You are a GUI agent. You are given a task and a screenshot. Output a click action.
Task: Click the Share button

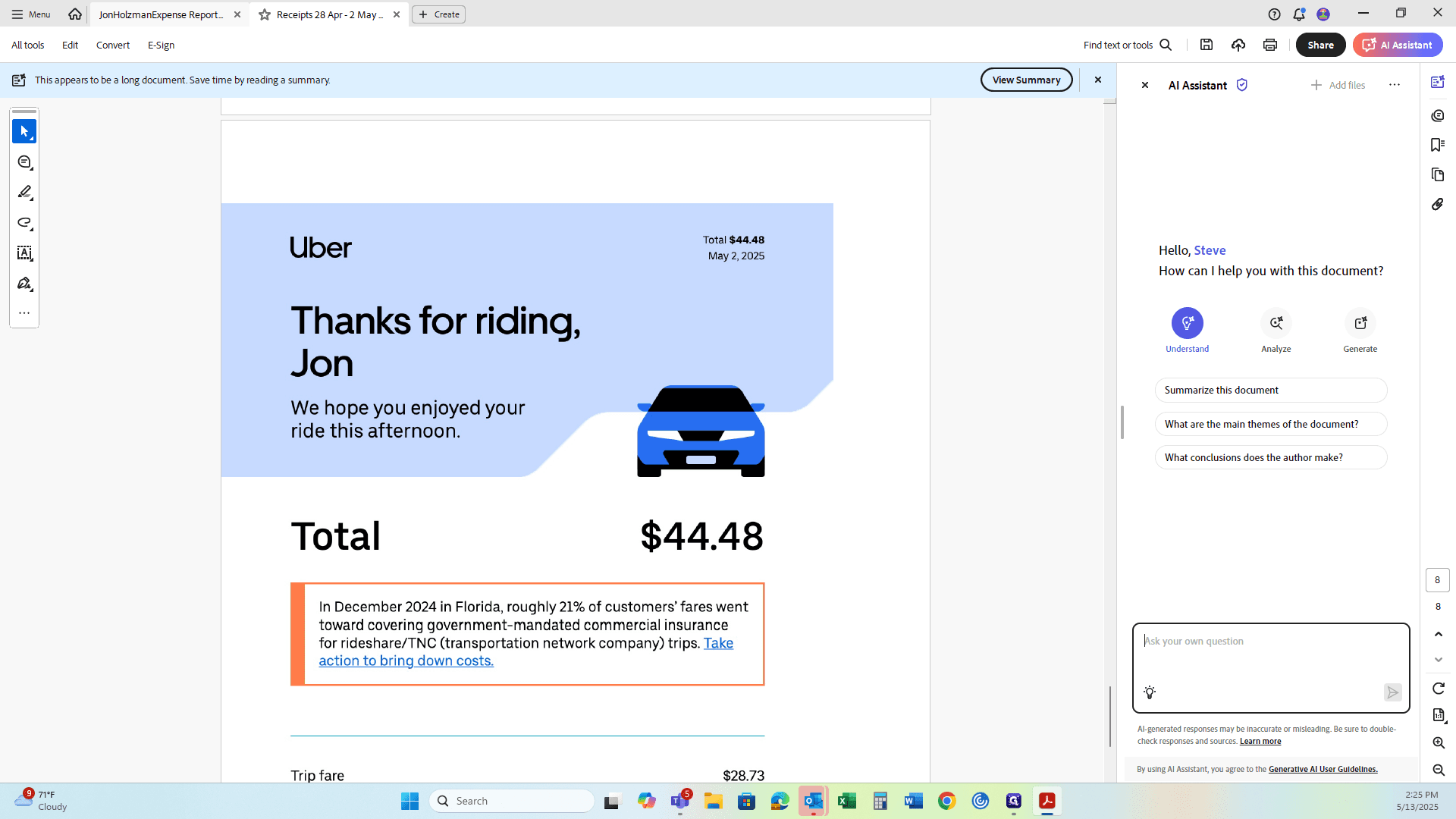(1320, 45)
